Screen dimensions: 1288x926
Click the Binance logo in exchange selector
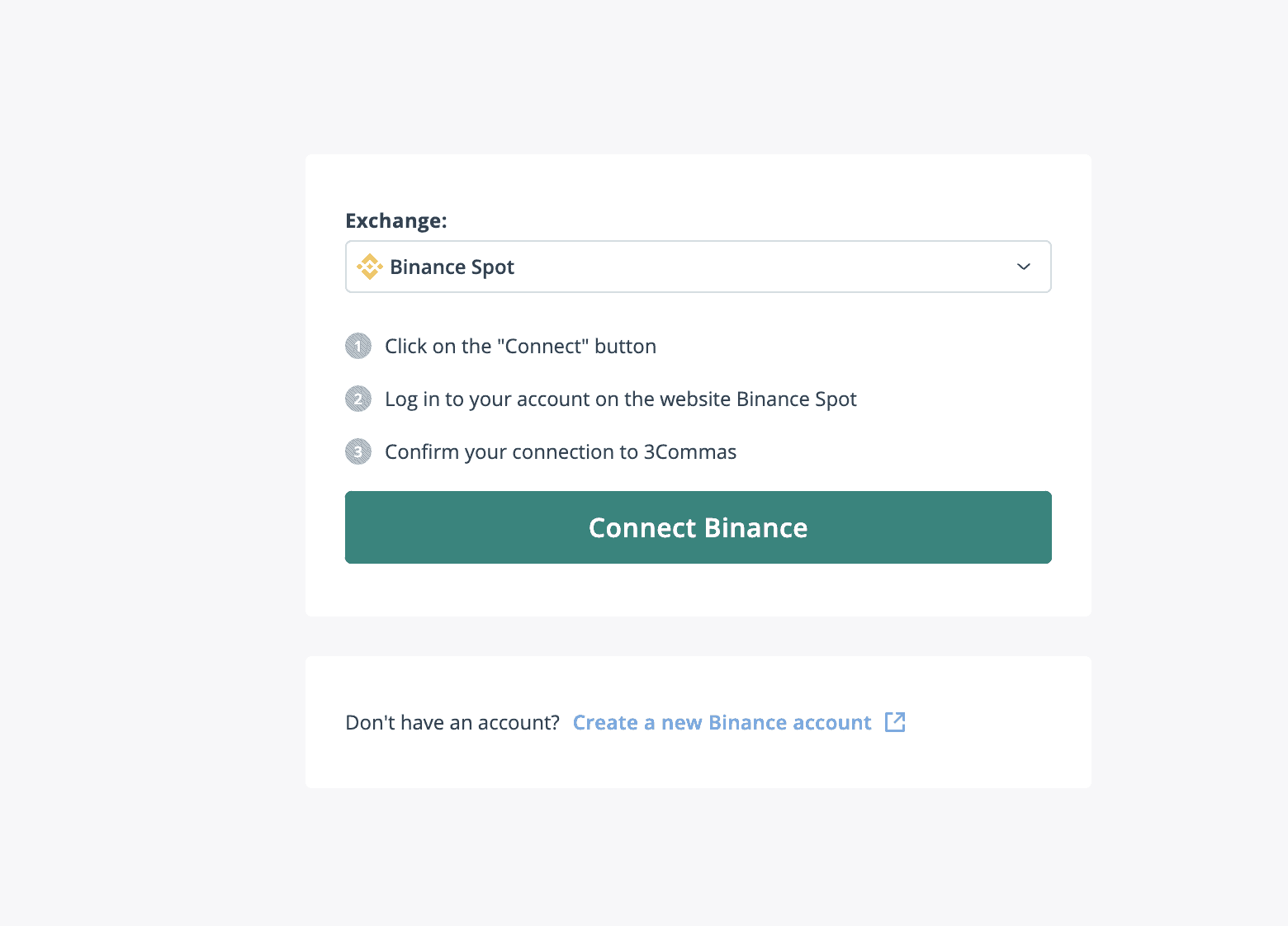point(369,267)
